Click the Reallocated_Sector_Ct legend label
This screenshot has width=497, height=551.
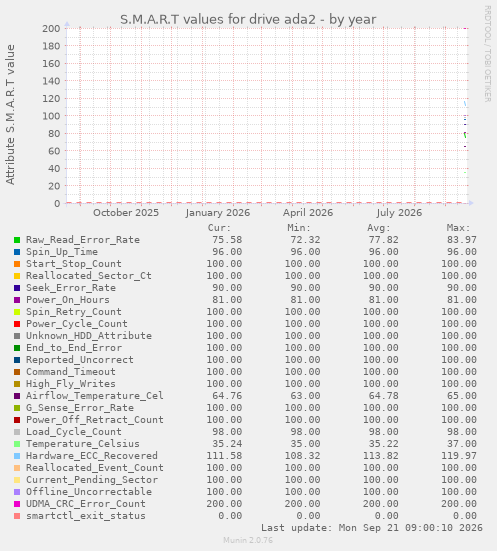click(x=89, y=276)
